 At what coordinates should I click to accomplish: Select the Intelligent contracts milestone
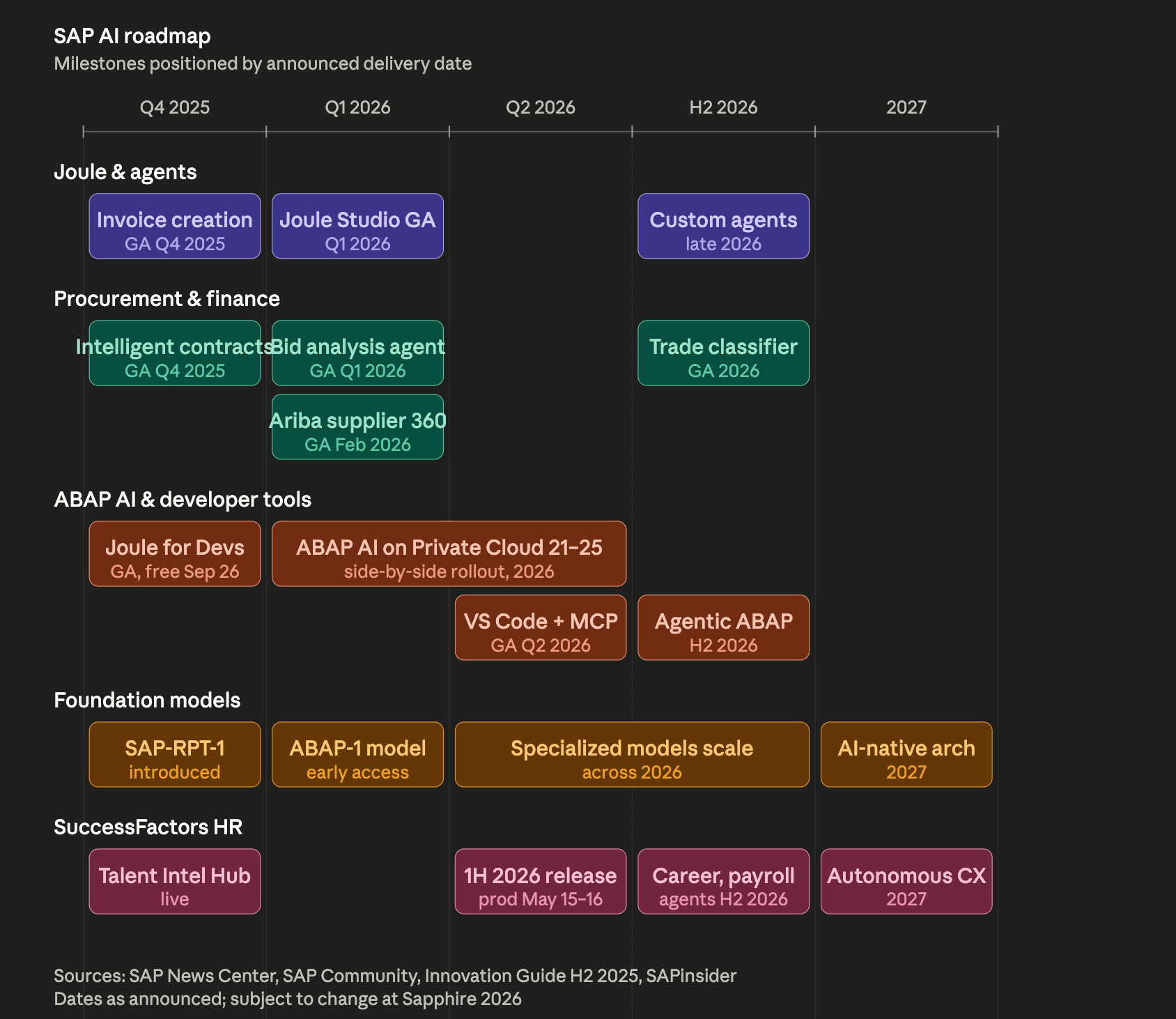pos(174,353)
